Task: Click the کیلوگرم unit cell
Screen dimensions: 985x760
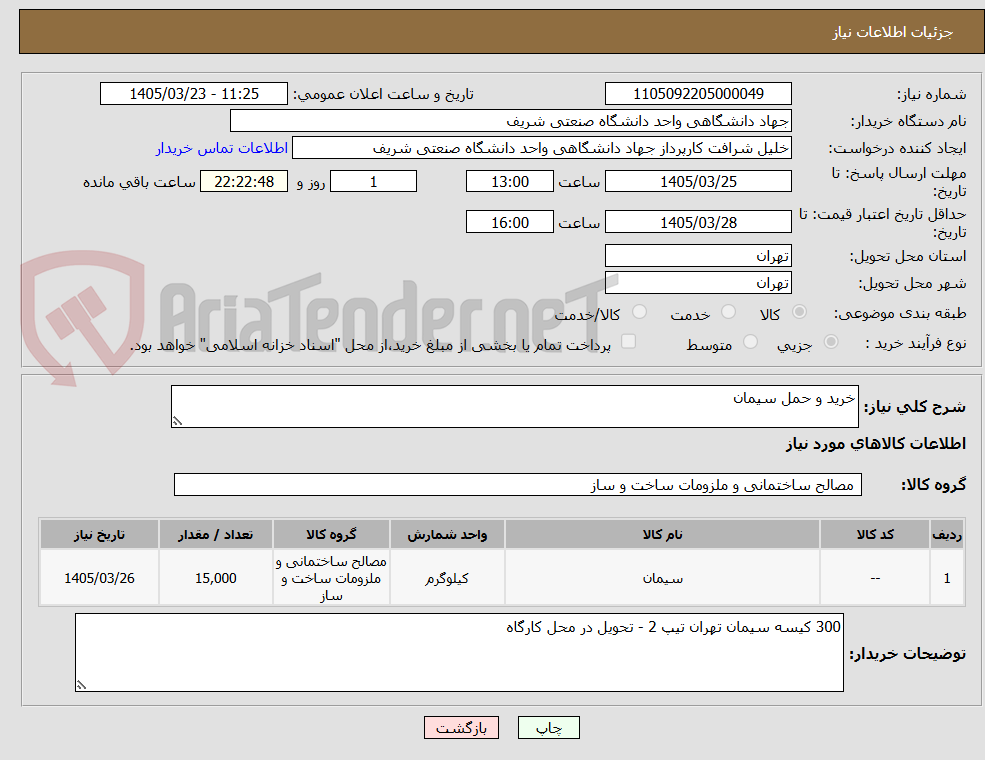Action: coord(447,578)
